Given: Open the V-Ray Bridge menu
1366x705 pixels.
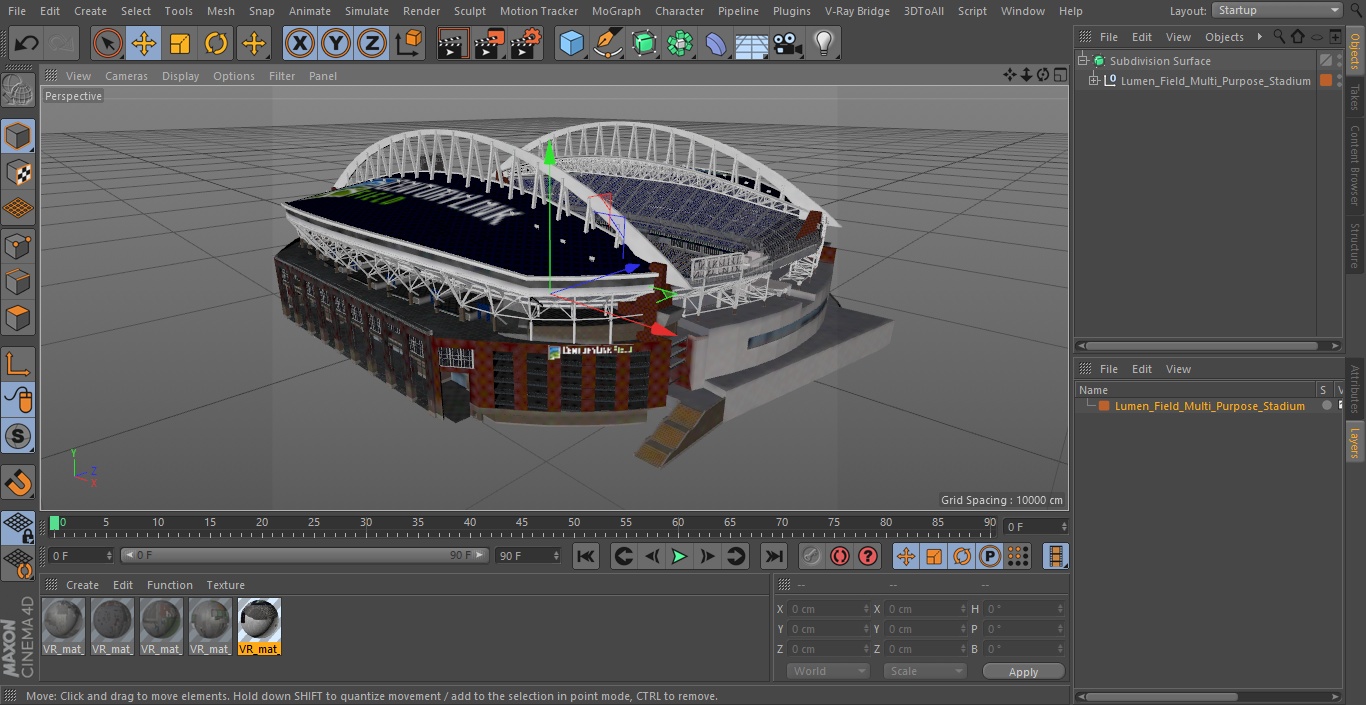Looking at the screenshot, I should [x=857, y=11].
